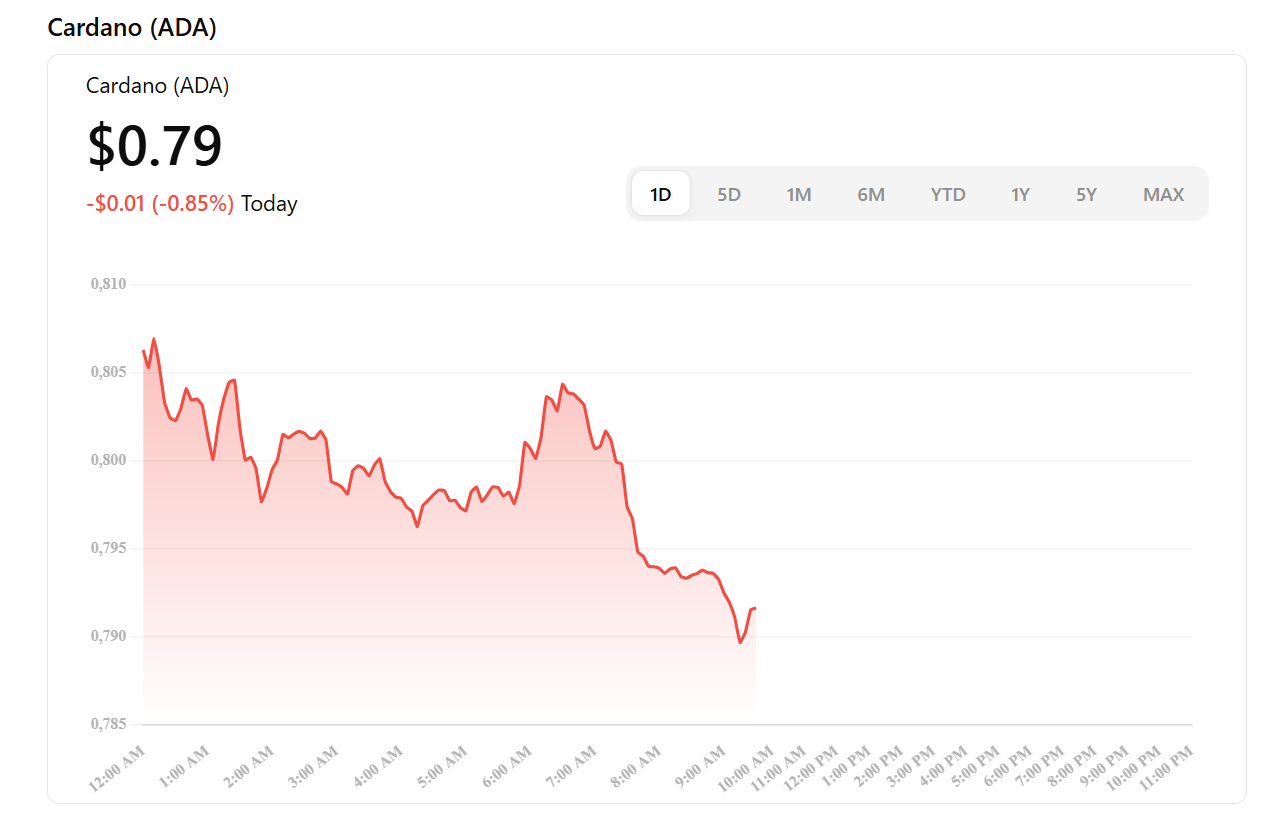1280x821 pixels.
Task: Click the 11:00 PM x-axis label
Action: [1166, 768]
